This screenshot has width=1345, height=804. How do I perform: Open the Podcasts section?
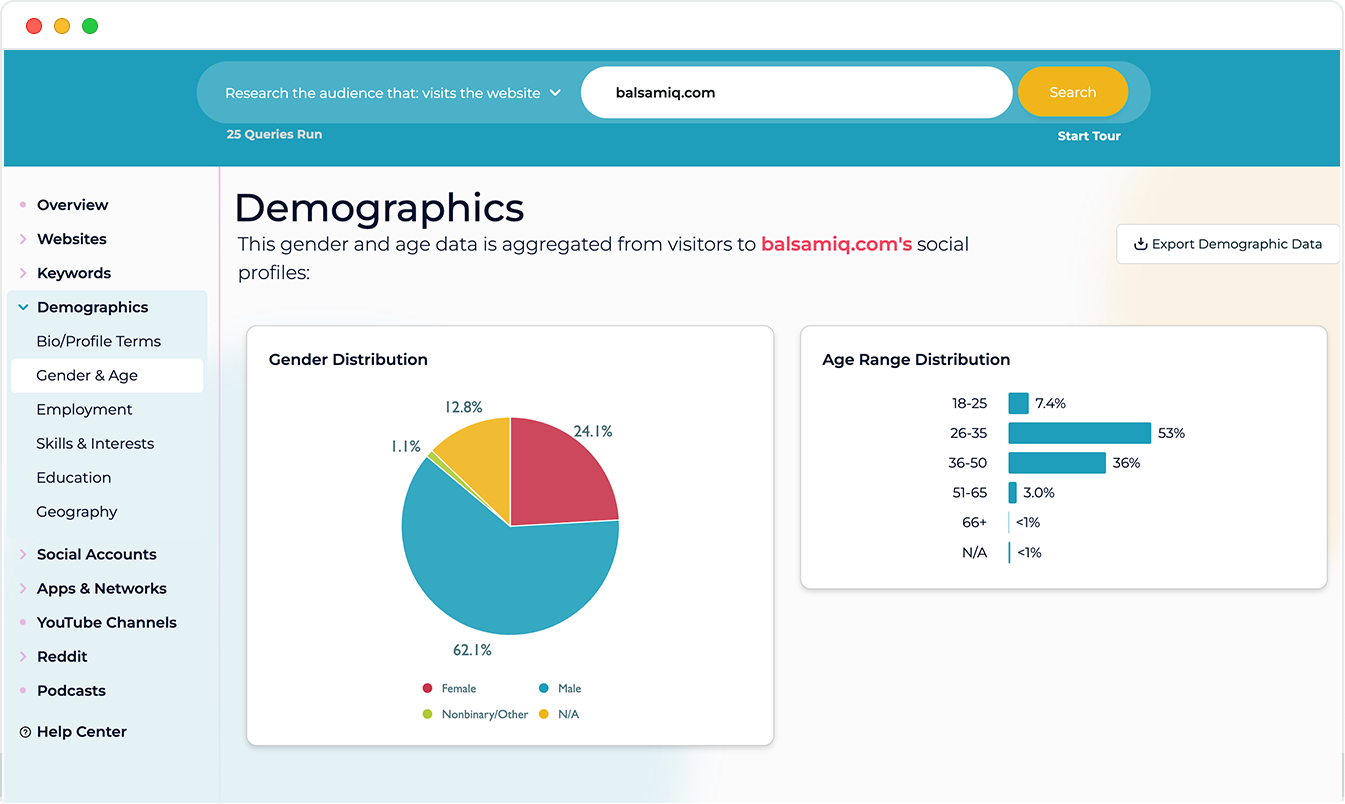click(71, 690)
